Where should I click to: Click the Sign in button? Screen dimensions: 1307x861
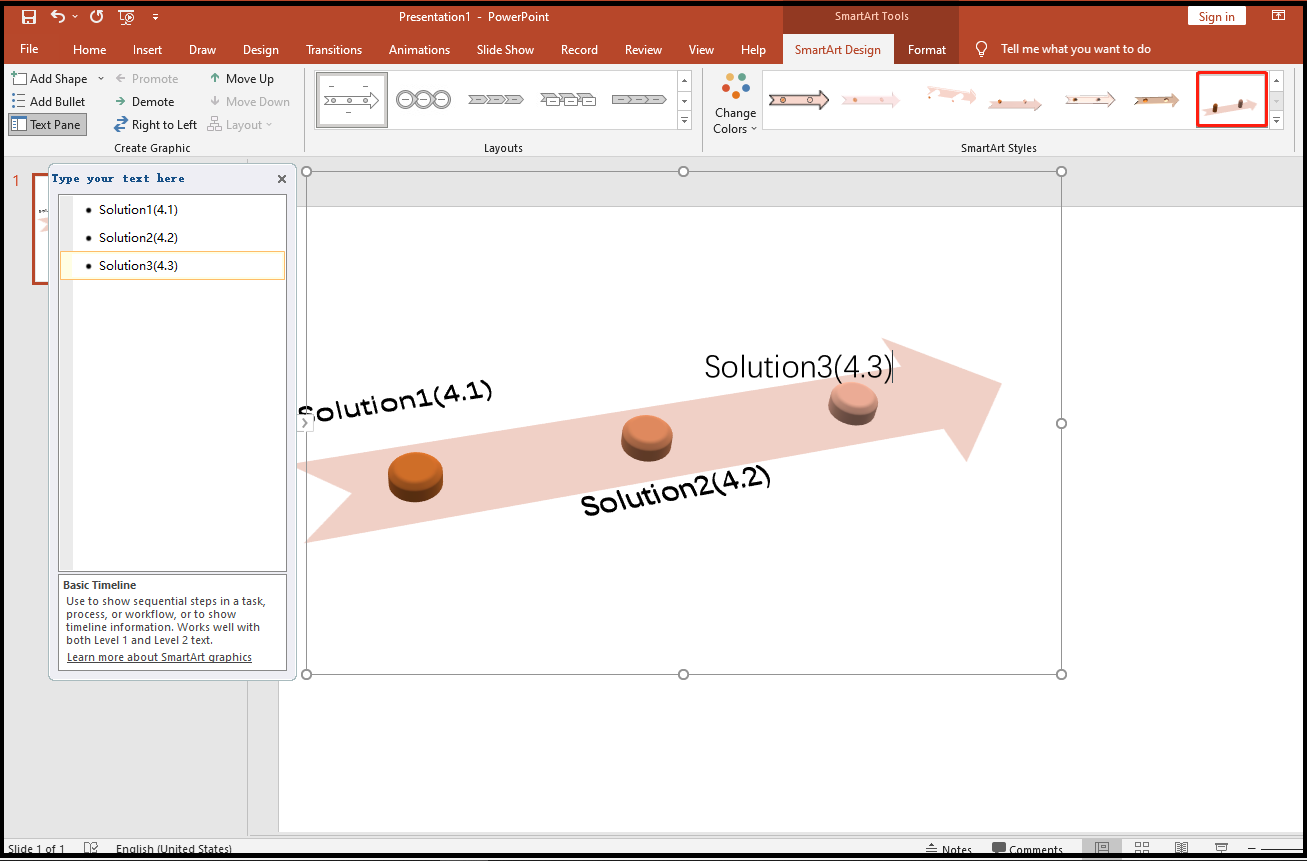tap(1216, 16)
